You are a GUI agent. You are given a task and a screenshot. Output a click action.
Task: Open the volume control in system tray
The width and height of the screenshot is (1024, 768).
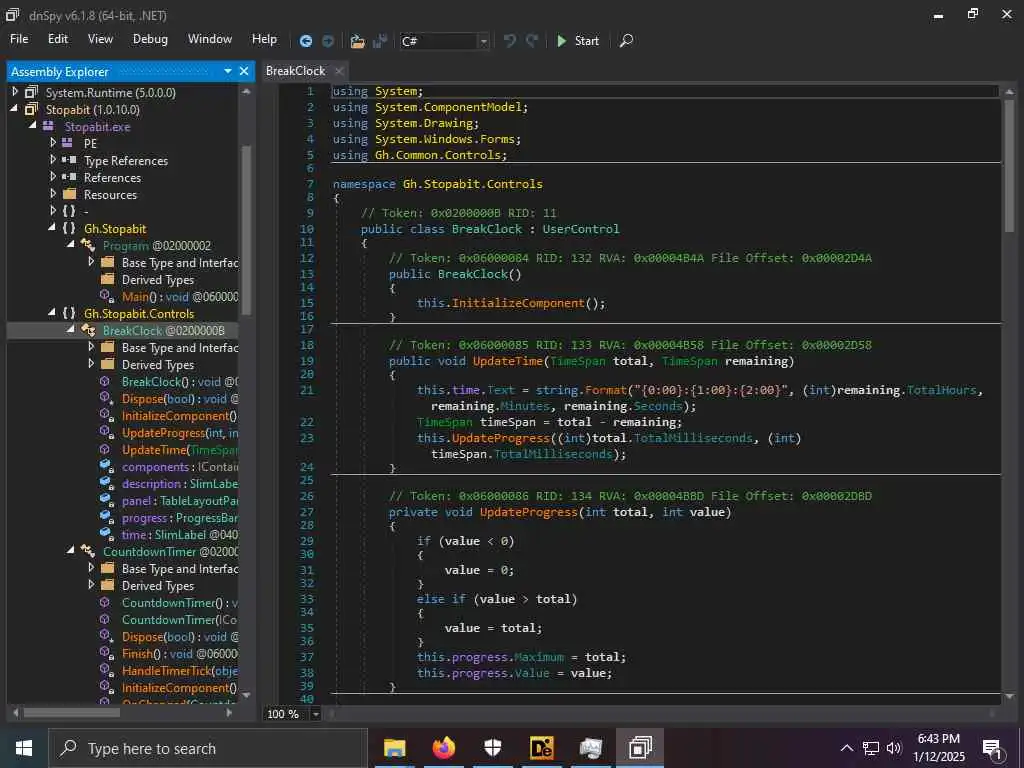894,748
